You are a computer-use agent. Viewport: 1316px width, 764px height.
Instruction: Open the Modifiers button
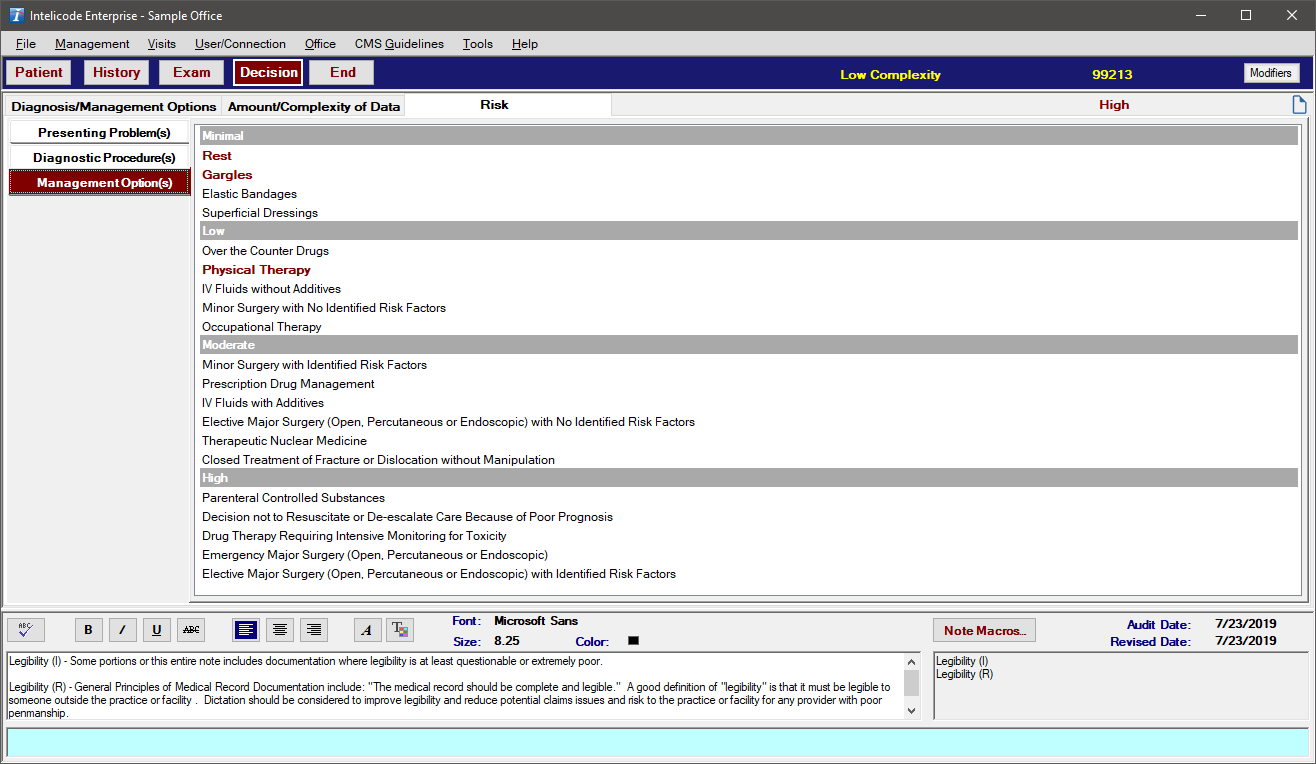pos(1271,73)
